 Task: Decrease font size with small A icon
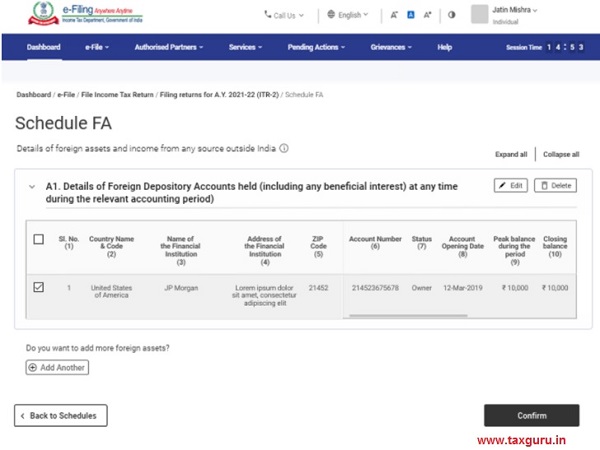click(394, 15)
